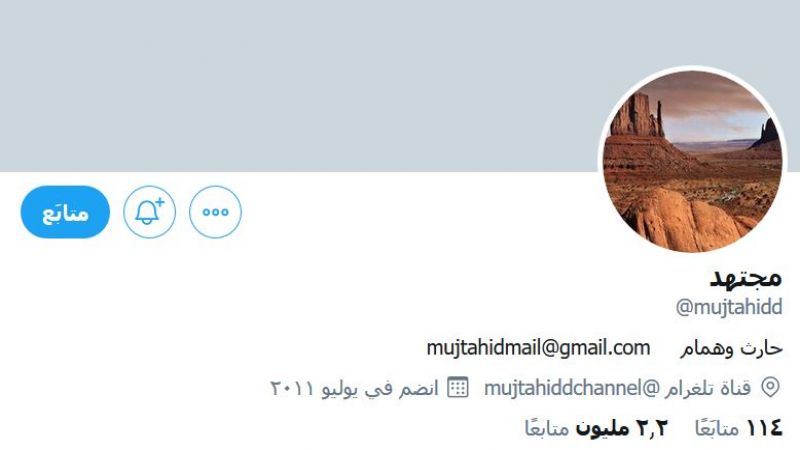800x450 pixels.
Task: Click the joined date انضم في يوليو ٢٠١١
Action: tap(354, 388)
